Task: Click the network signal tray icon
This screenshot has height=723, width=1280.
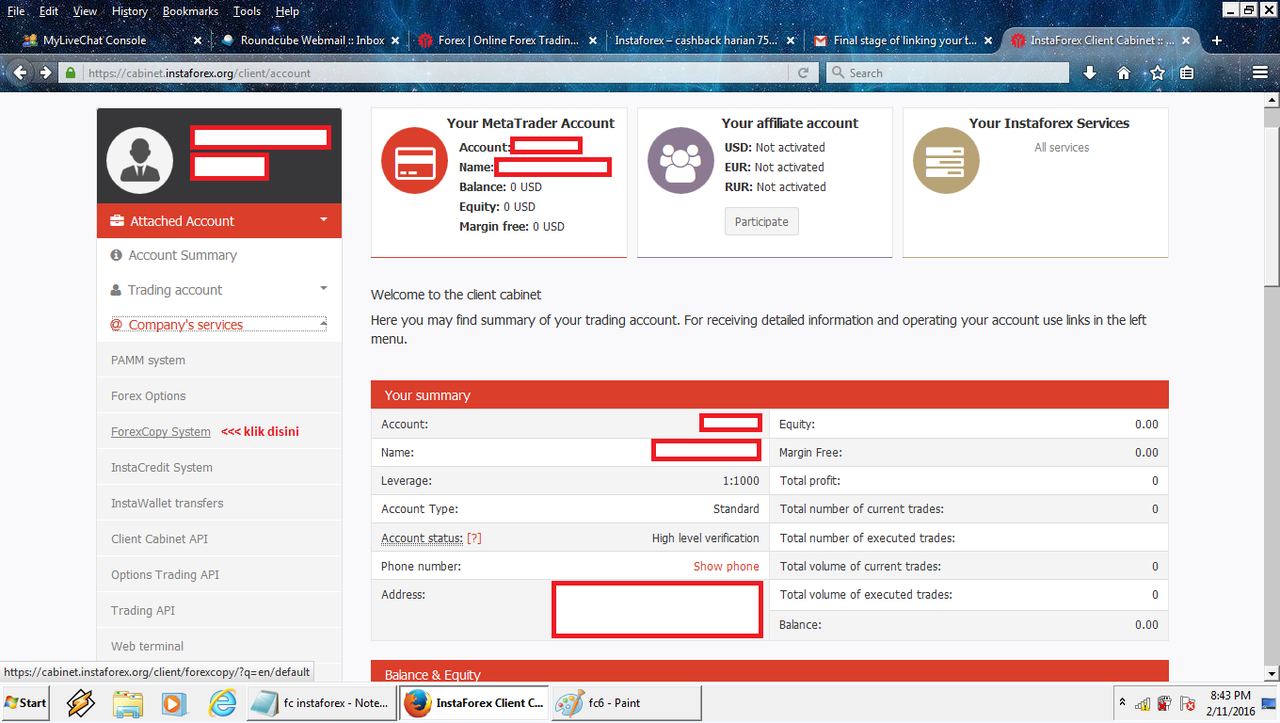Action: [x=1143, y=703]
